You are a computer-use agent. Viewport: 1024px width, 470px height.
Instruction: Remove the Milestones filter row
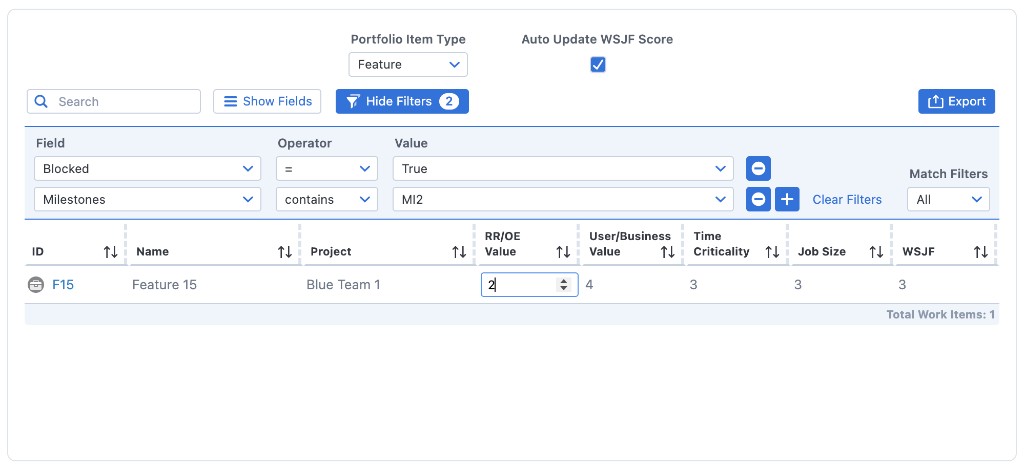pyautogui.click(x=759, y=199)
